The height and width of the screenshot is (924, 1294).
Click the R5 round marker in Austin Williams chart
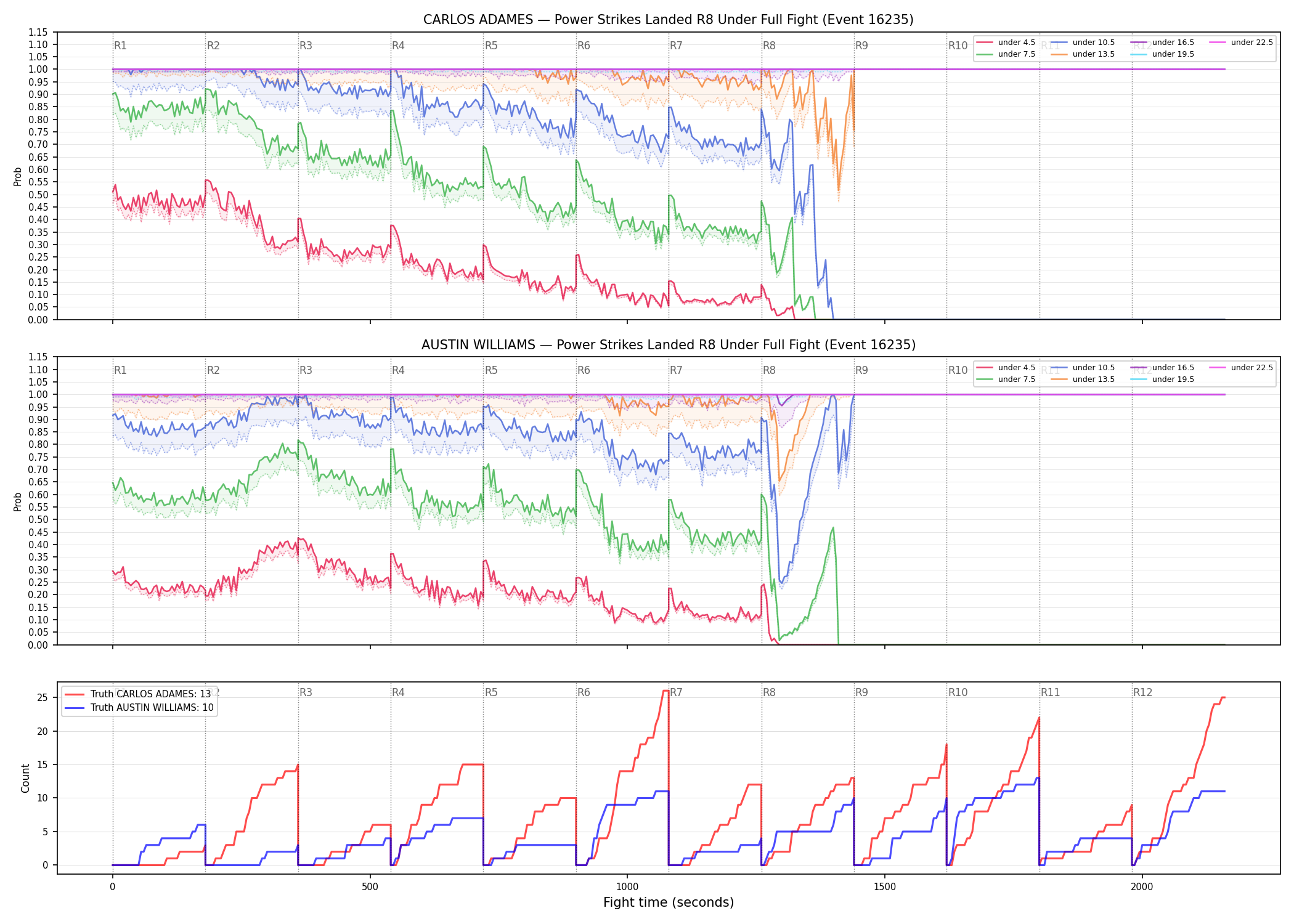491,370
